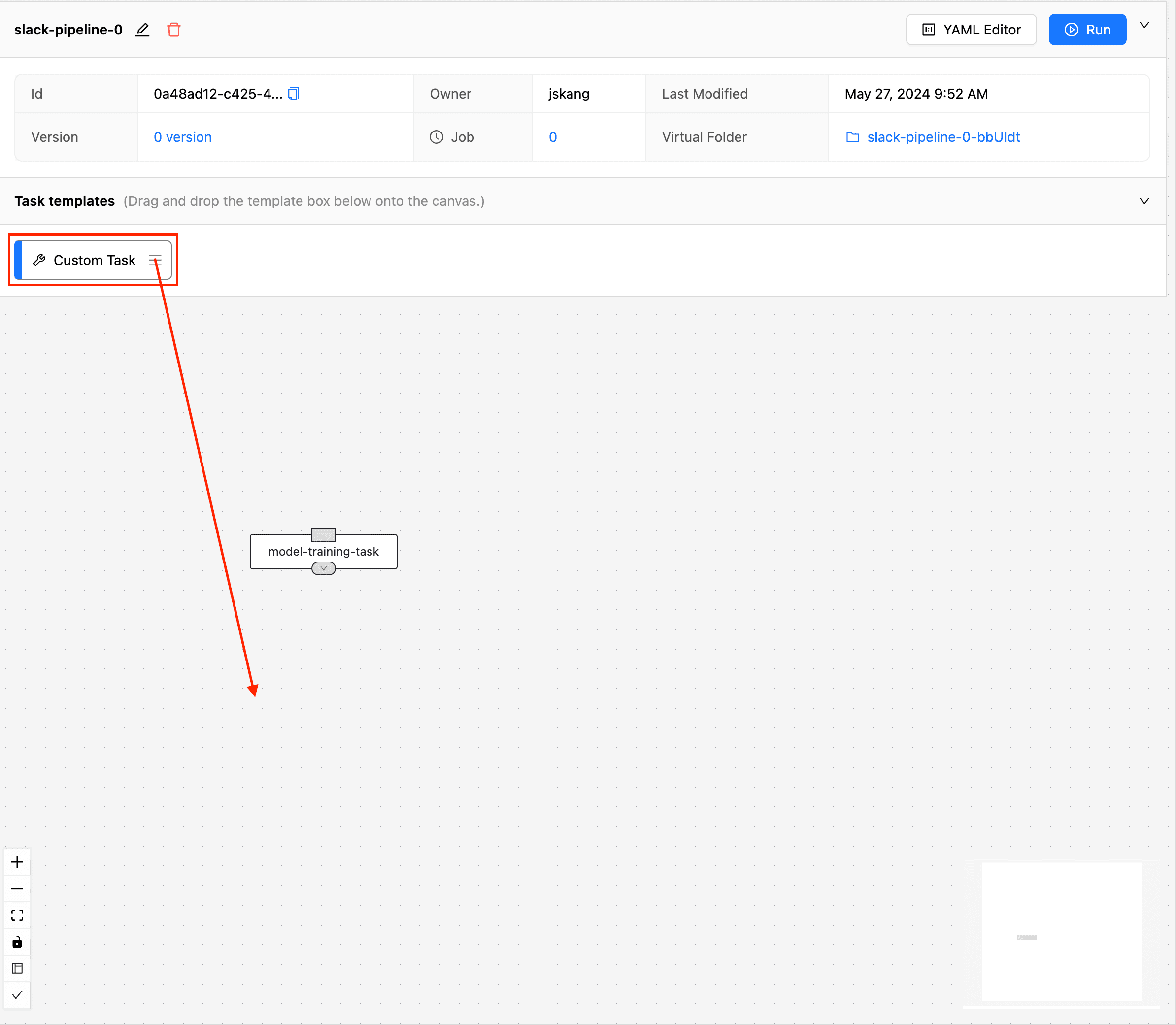Click the top connector handle of model-training-task
Image resolution: width=1176 pixels, height=1025 pixels.
(x=324, y=534)
